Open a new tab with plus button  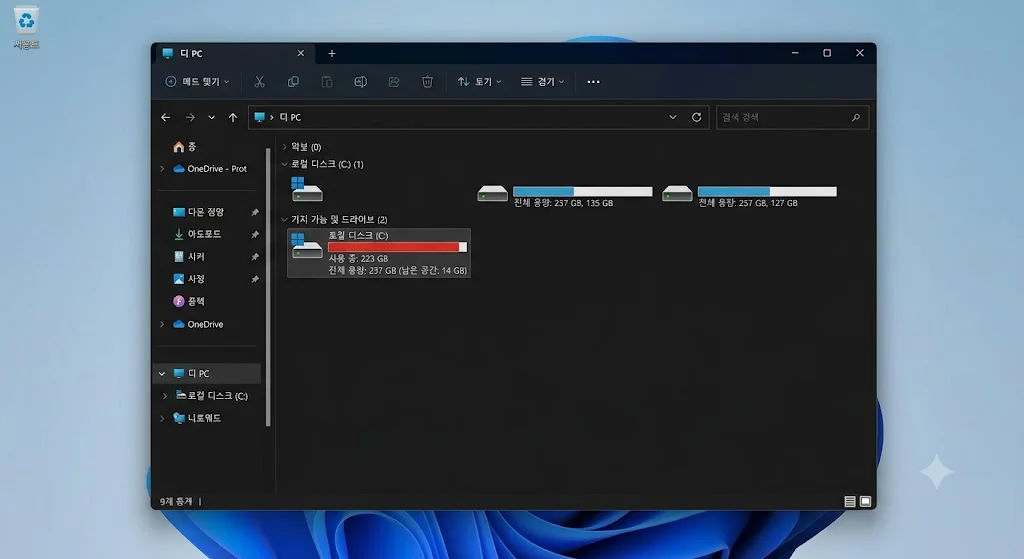[x=332, y=54]
